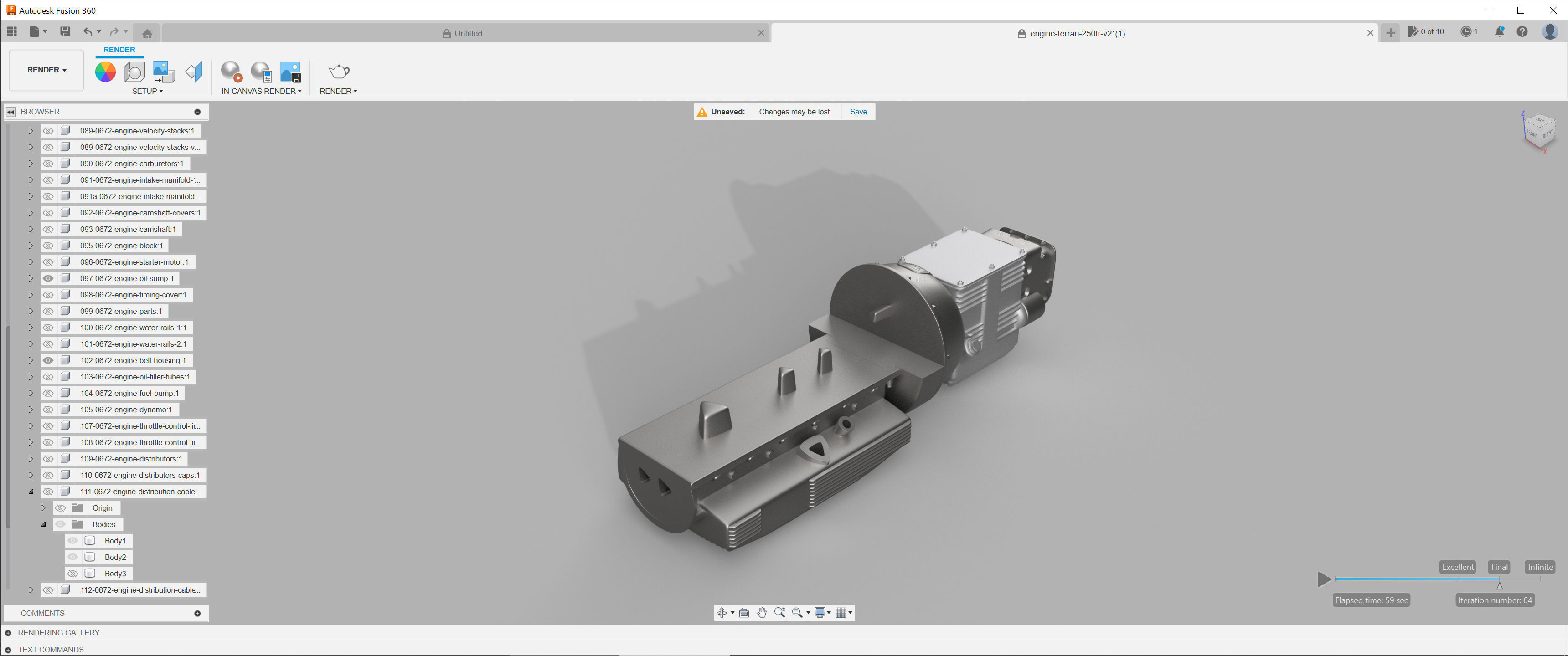This screenshot has width=1568, height=656.
Task: Collapse the Bodies folder
Action: tap(43, 524)
